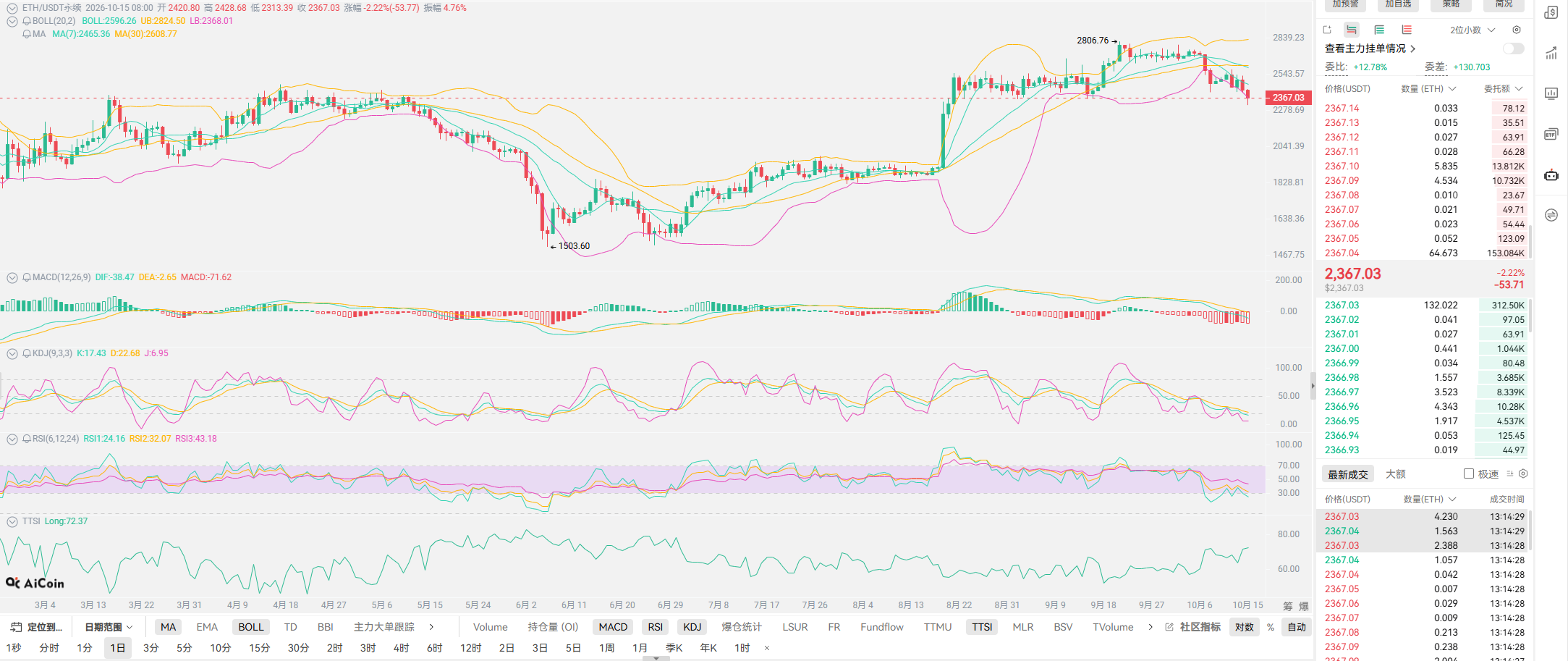Enable the 极速 checkbox
1568x661 pixels.
[x=1468, y=473]
